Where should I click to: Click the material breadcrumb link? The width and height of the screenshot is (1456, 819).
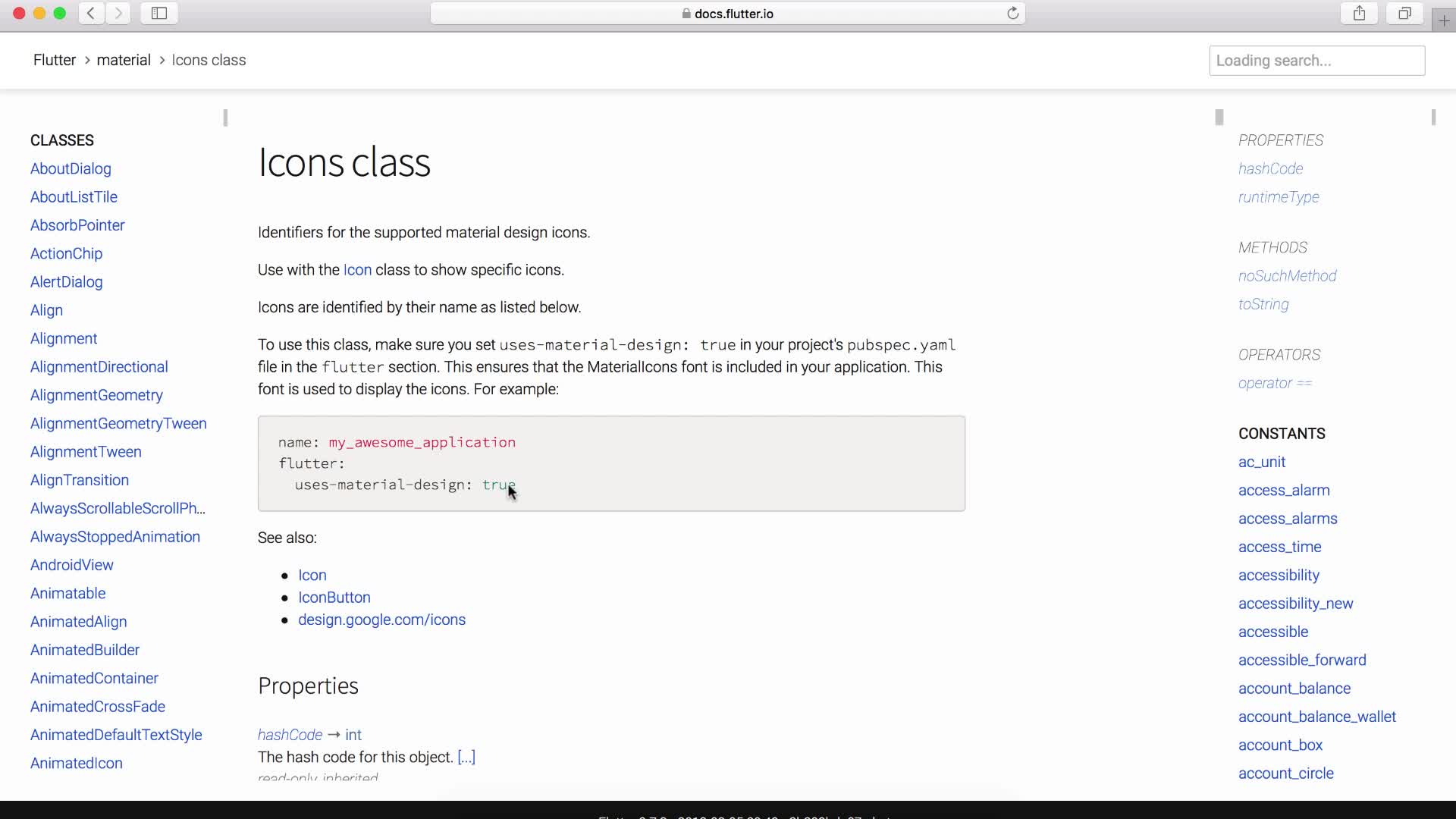point(123,60)
